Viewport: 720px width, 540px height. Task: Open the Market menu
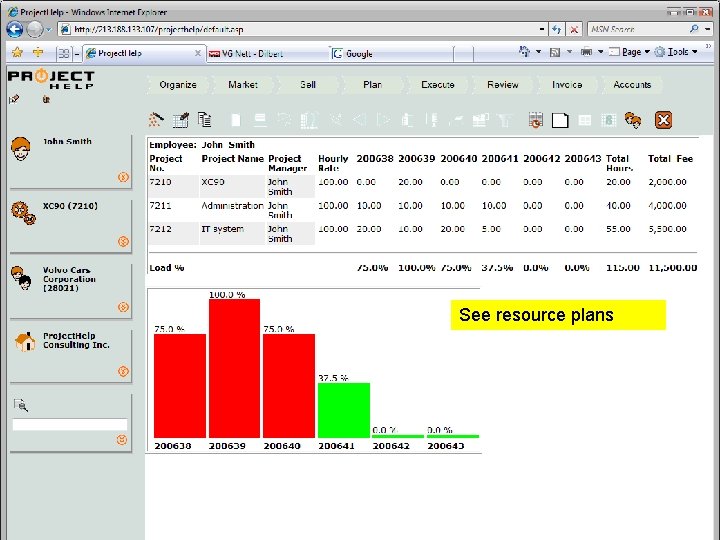(x=243, y=84)
